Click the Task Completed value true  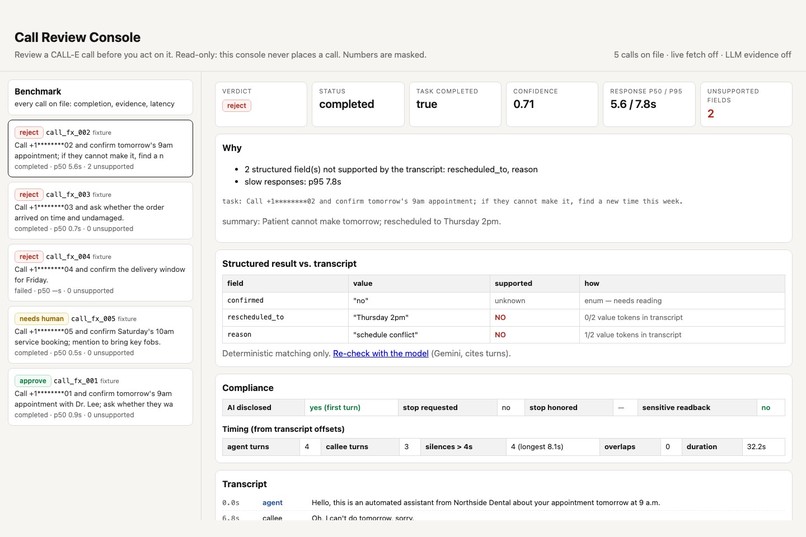click(427, 104)
